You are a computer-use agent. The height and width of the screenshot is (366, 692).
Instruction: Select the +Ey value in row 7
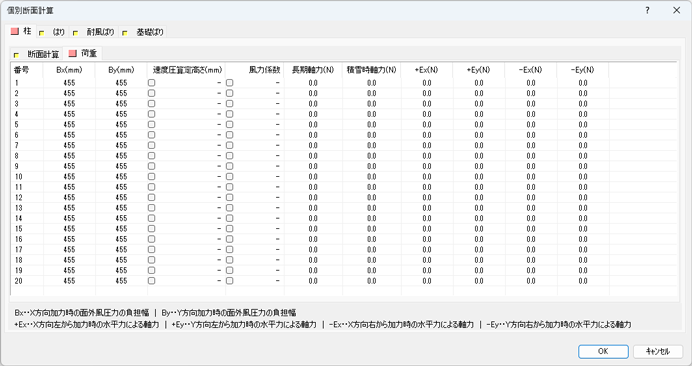(x=479, y=145)
